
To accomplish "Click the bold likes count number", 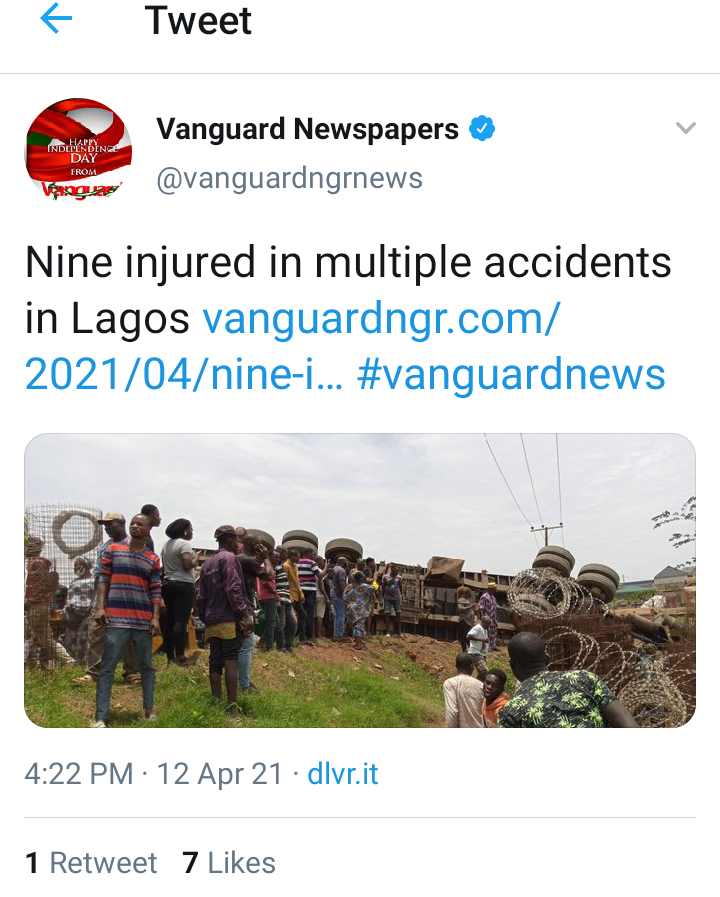I will click(190, 863).
